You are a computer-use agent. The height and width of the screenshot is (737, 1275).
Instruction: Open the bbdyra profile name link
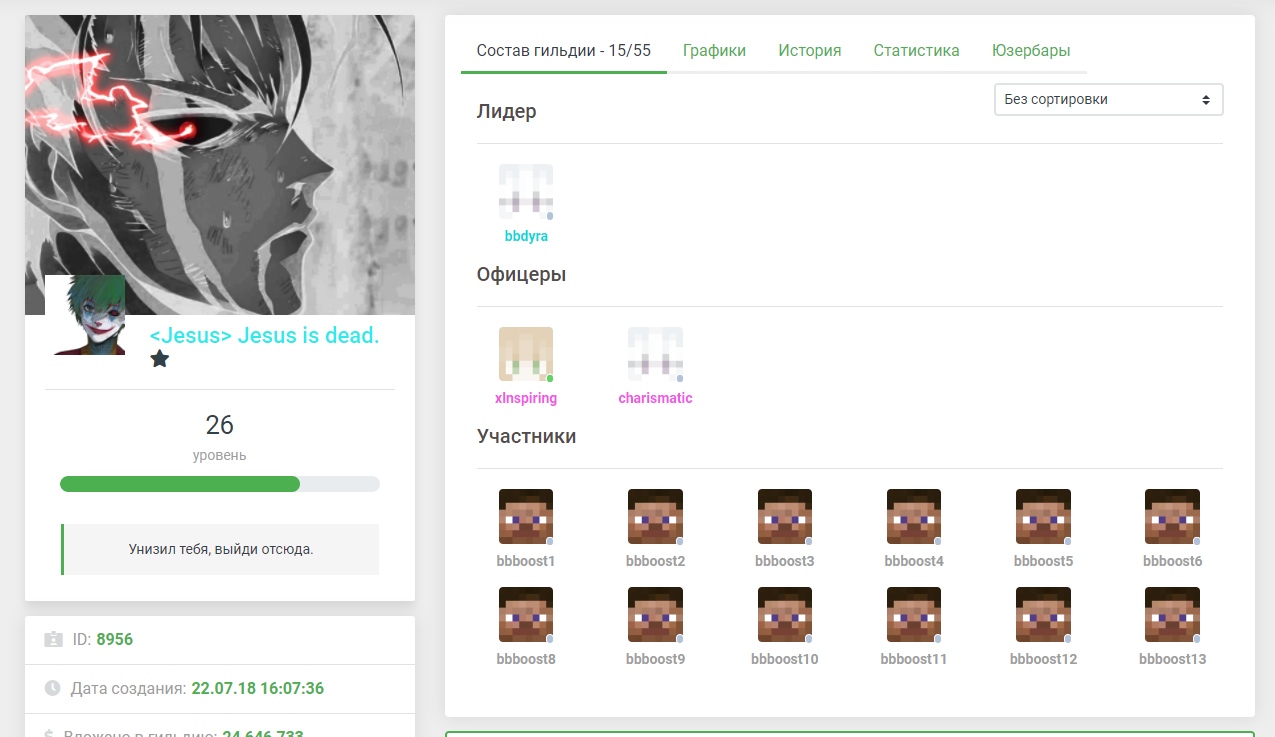[x=526, y=237]
